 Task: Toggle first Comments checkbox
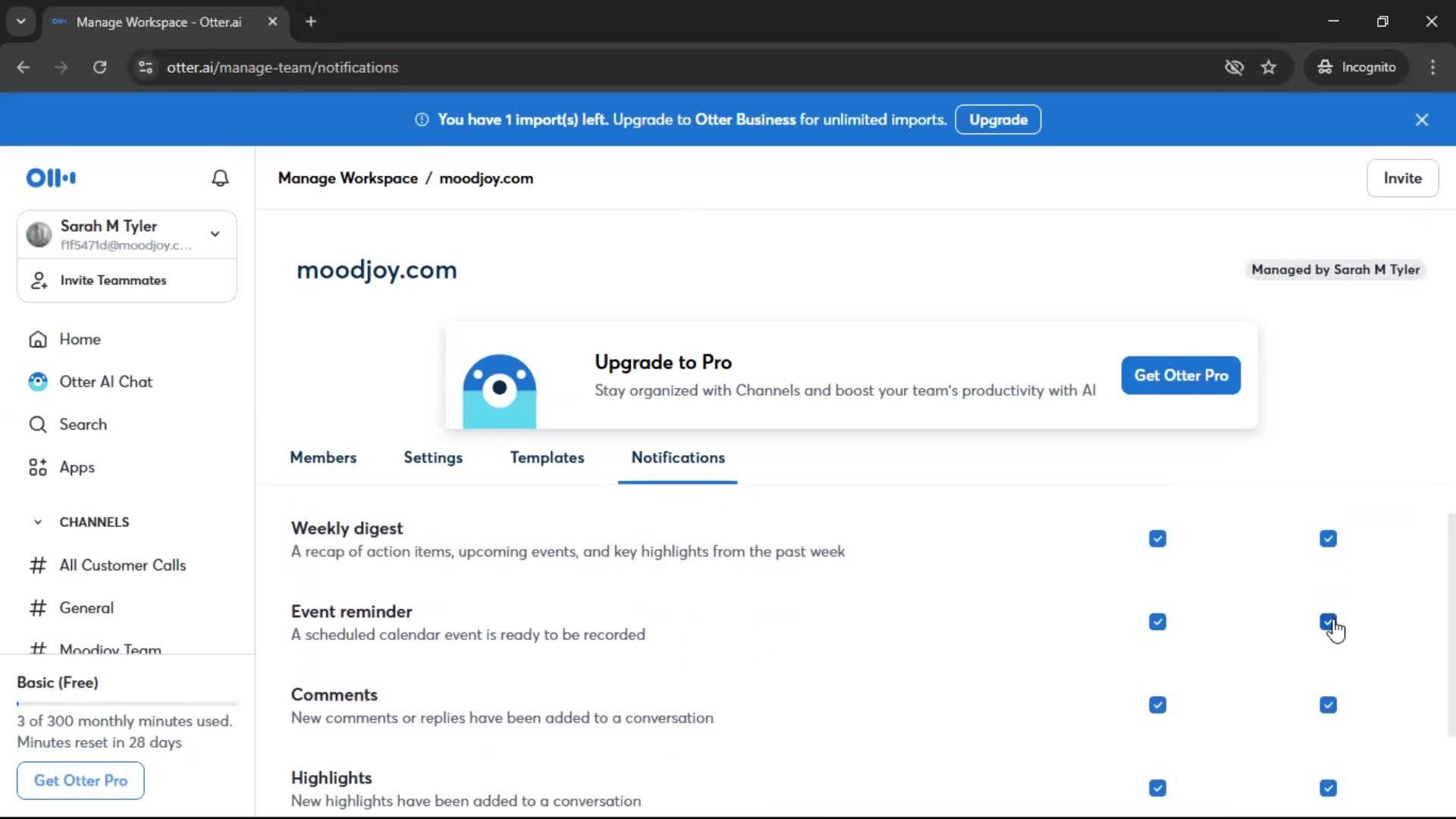[1157, 705]
